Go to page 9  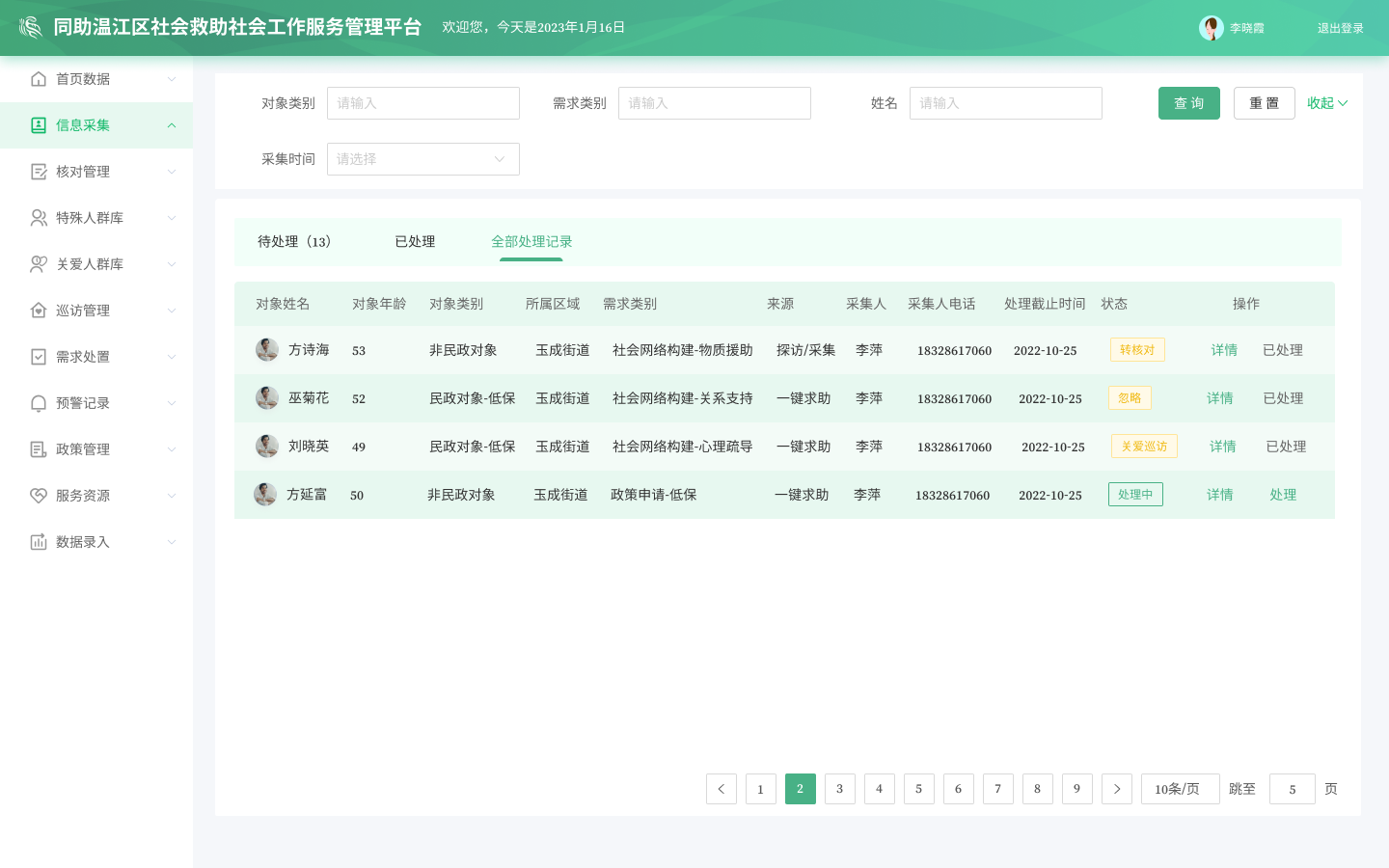coord(1077,789)
